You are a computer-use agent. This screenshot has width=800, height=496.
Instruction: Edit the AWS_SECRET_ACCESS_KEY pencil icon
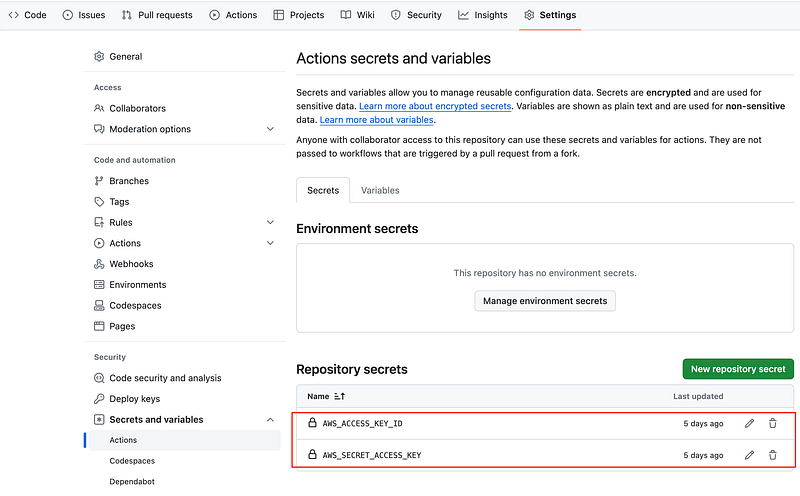pyautogui.click(x=749, y=455)
